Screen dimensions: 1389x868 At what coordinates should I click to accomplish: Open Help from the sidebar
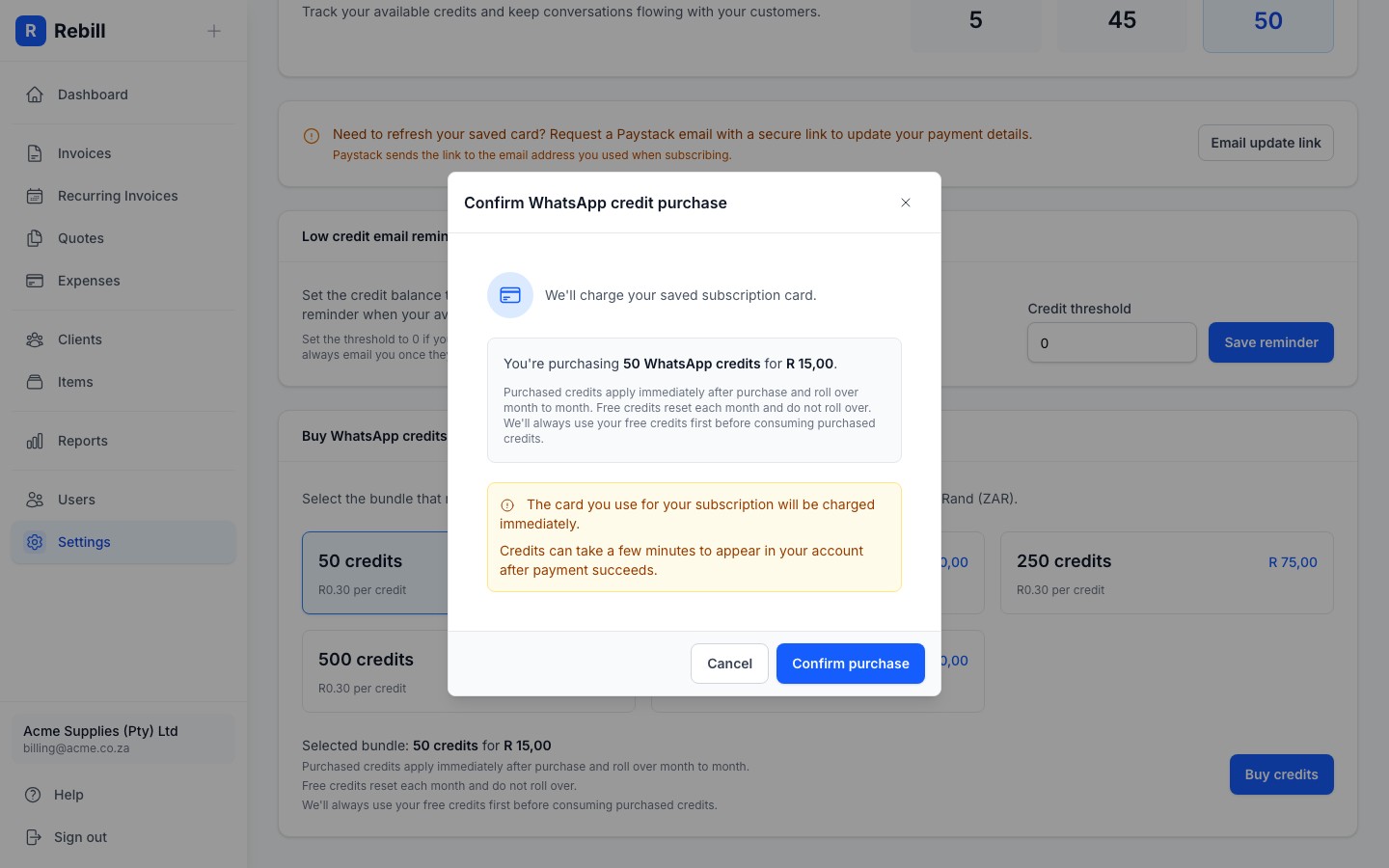[x=68, y=795]
